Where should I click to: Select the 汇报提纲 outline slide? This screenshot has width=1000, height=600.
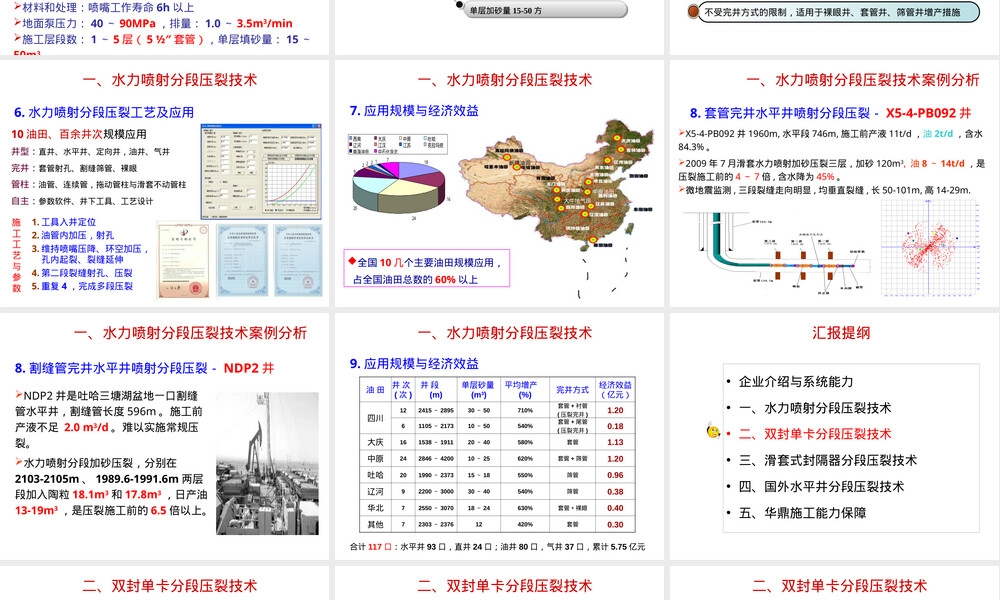(x=835, y=435)
